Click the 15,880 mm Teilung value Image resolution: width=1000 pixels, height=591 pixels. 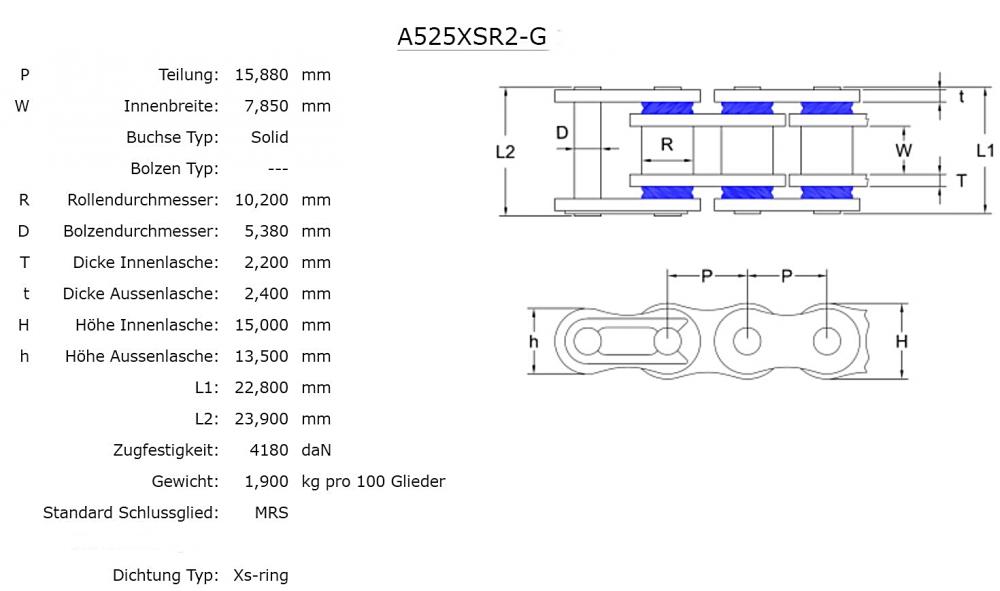point(264,74)
